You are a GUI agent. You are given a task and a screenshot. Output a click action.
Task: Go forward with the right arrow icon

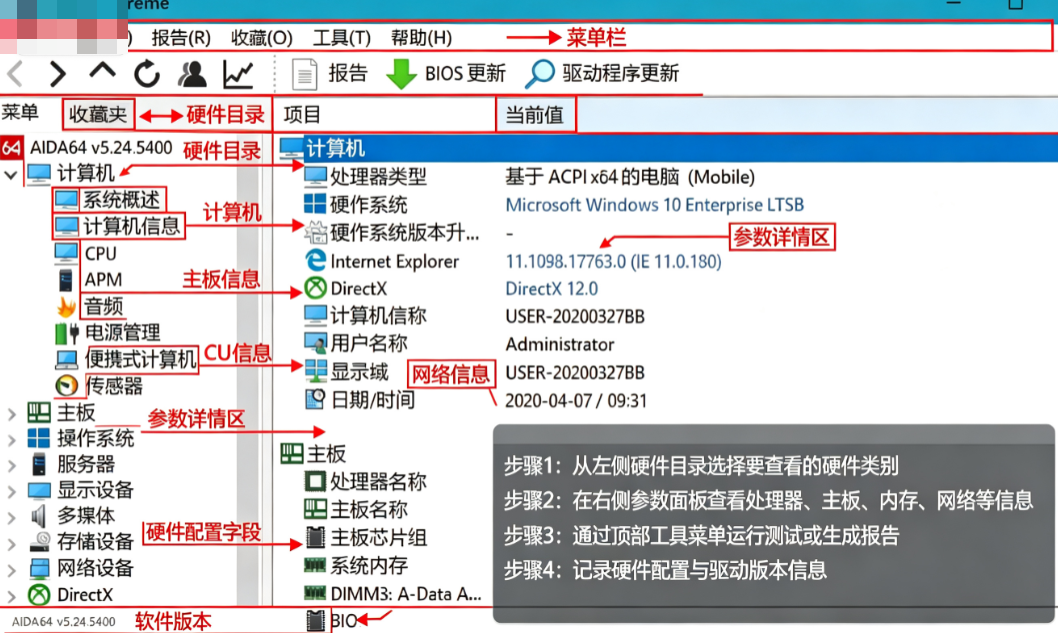pyautogui.click(x=58, y=74)
